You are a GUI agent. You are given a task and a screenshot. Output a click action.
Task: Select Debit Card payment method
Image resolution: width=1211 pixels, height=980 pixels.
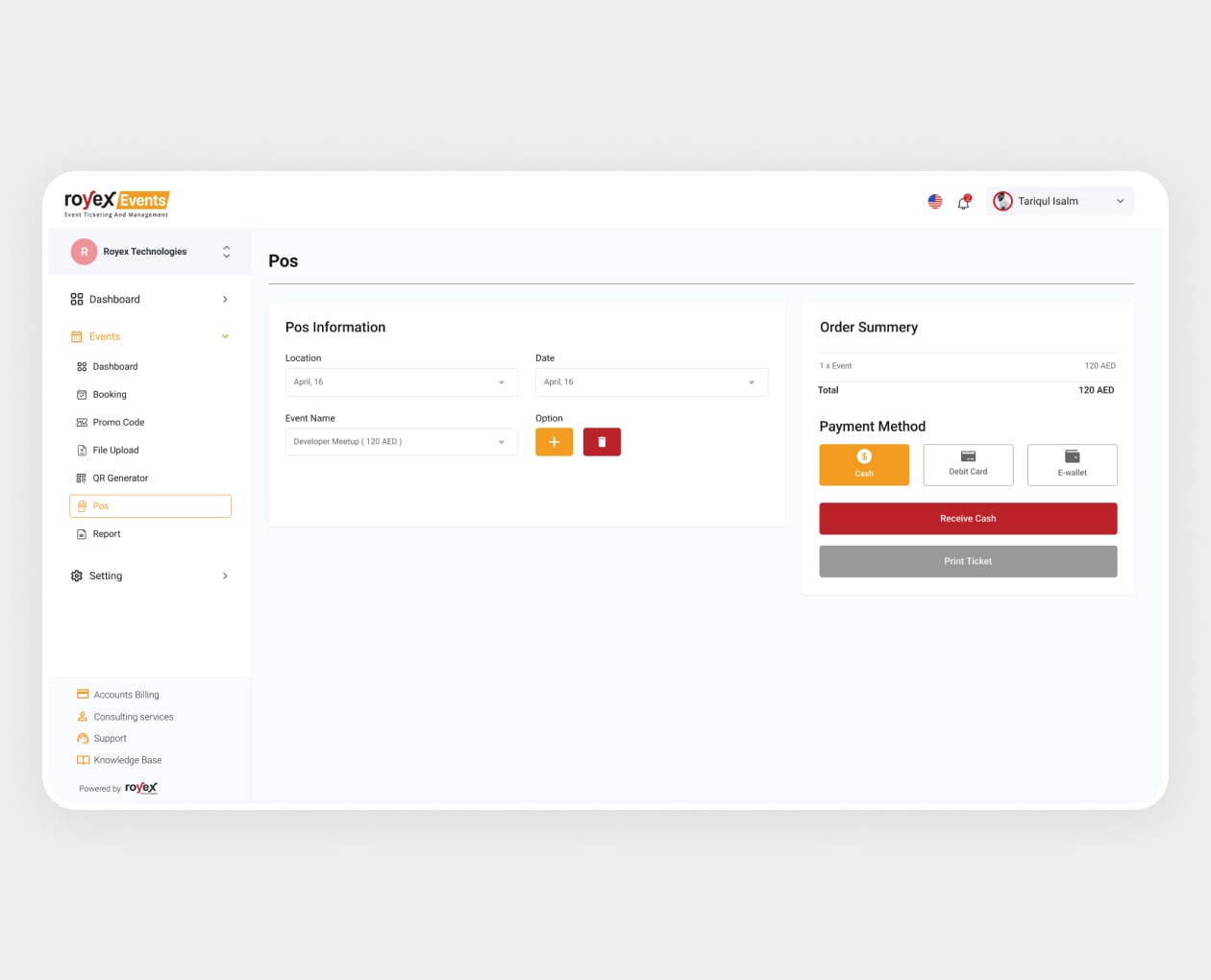968,465
